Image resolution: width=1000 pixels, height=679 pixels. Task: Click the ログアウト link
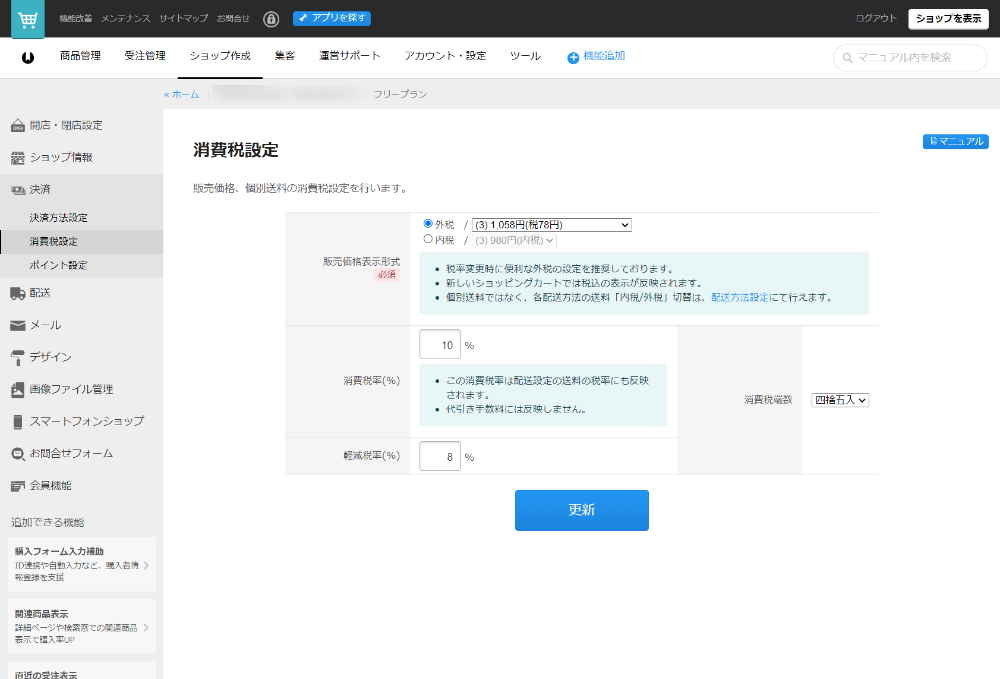pyautogui.click(x=876, y=18)
